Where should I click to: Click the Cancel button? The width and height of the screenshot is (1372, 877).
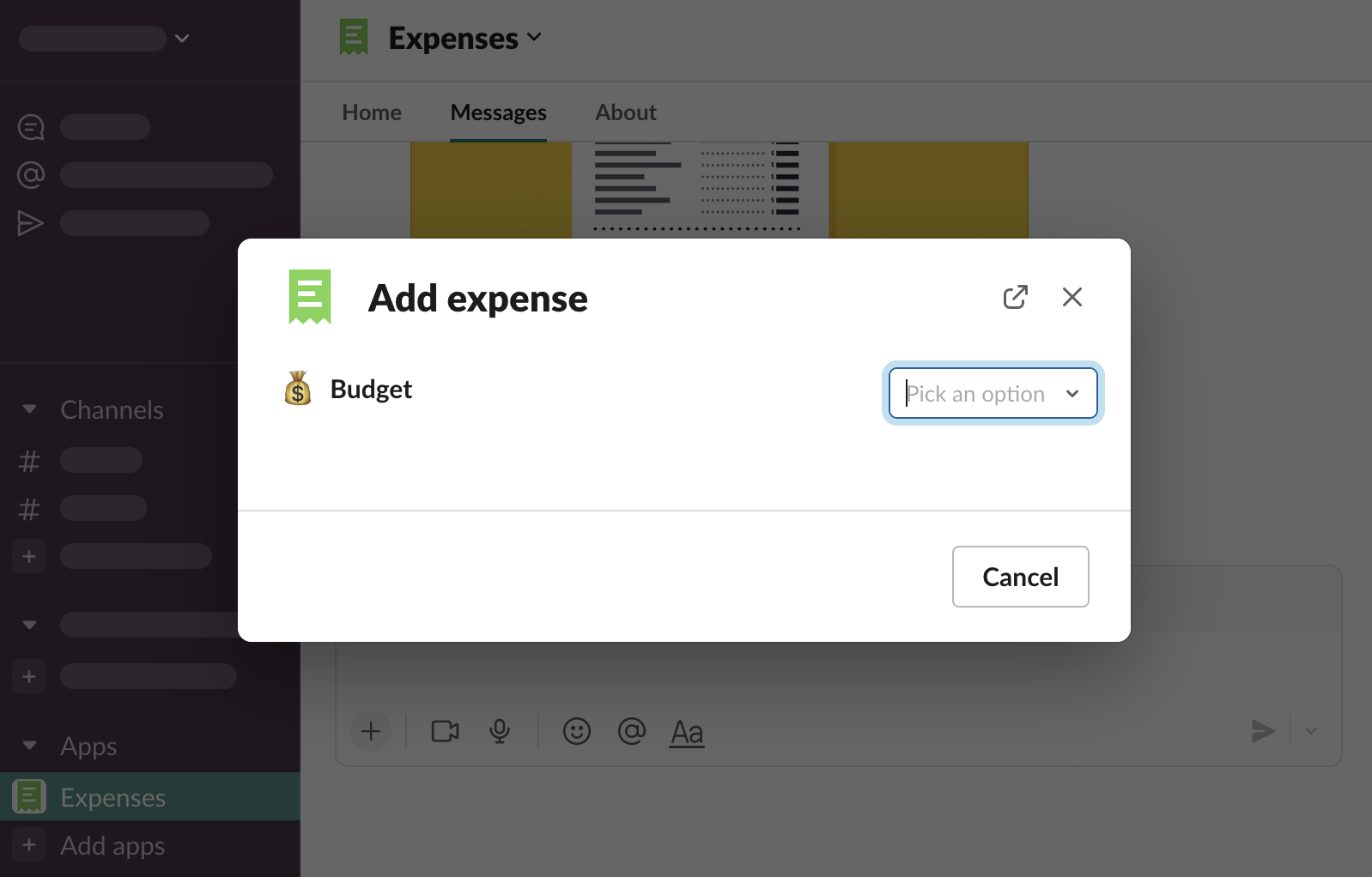coord(1020,577)
